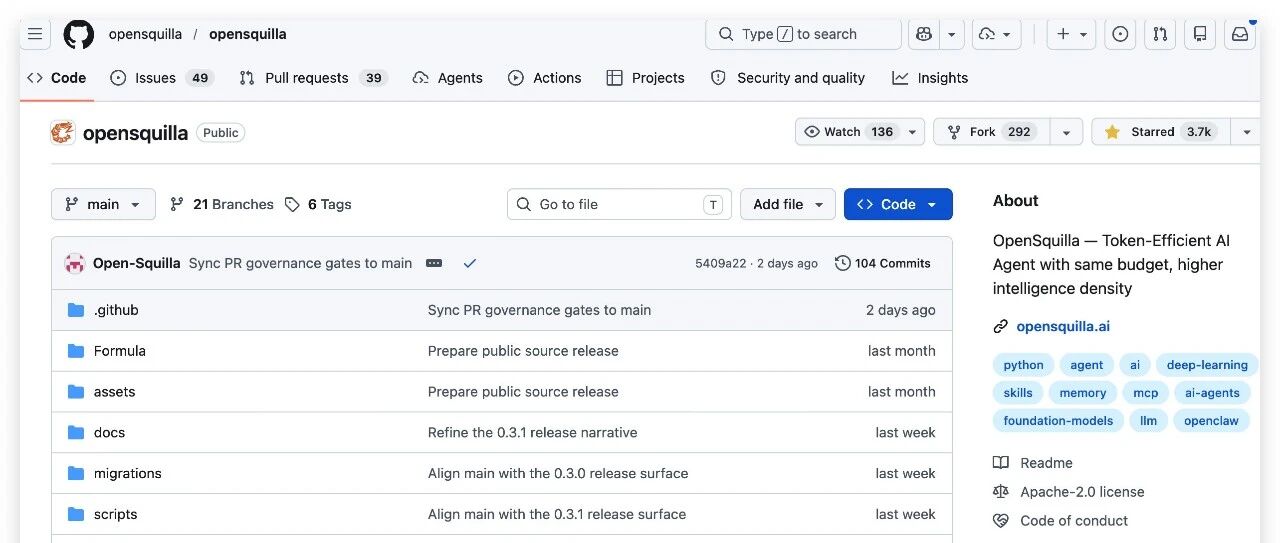Open the issues icon in header
Screen dimensions: 1280x543
(x=1120, y=34)
